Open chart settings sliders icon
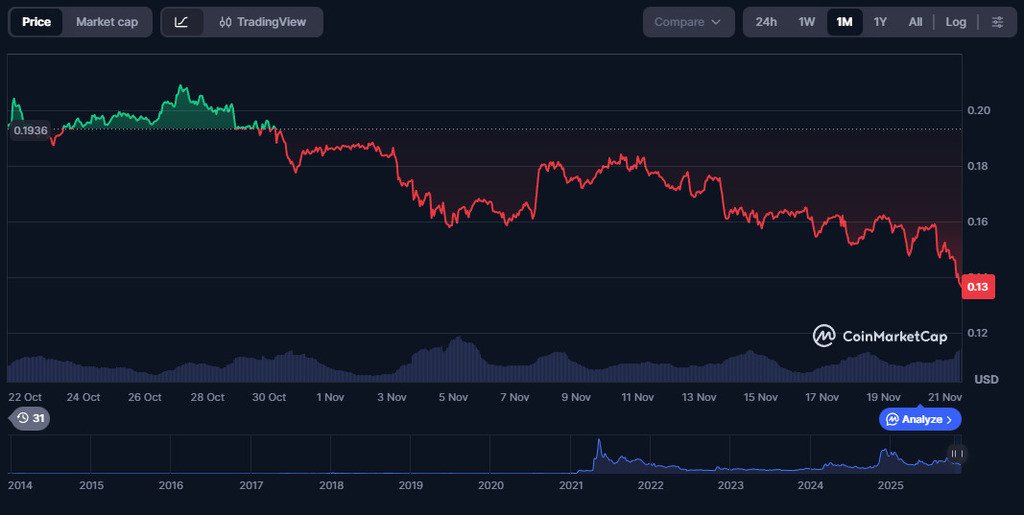The image size is (1024, 515). (997, 22)
